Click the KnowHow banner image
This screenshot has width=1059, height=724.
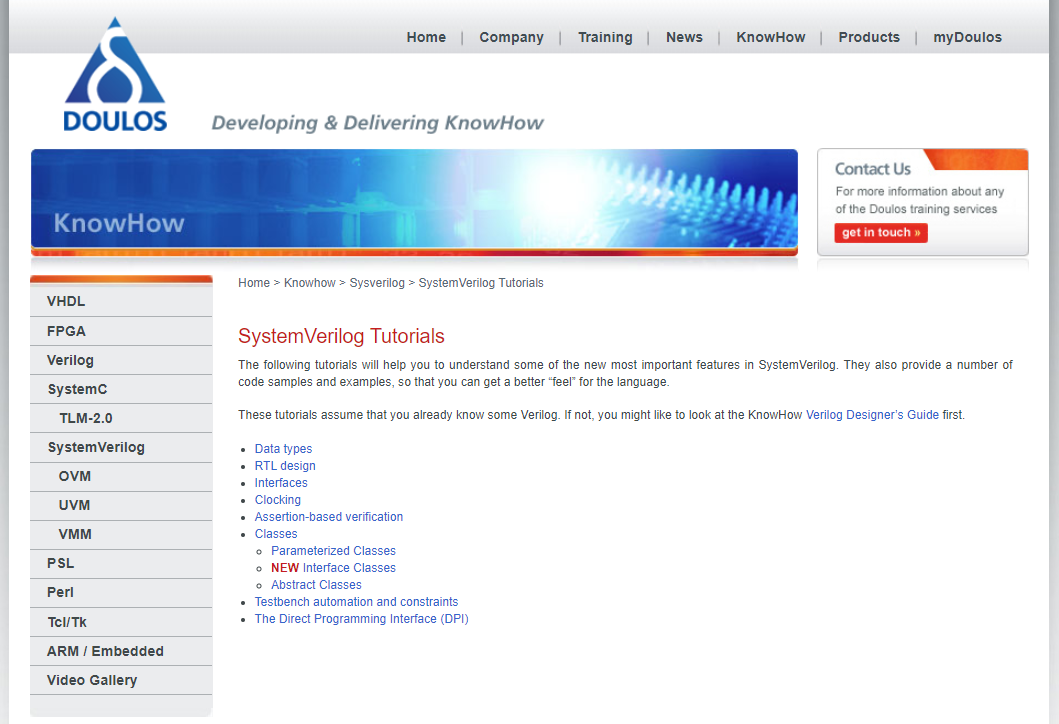point(414,202)
